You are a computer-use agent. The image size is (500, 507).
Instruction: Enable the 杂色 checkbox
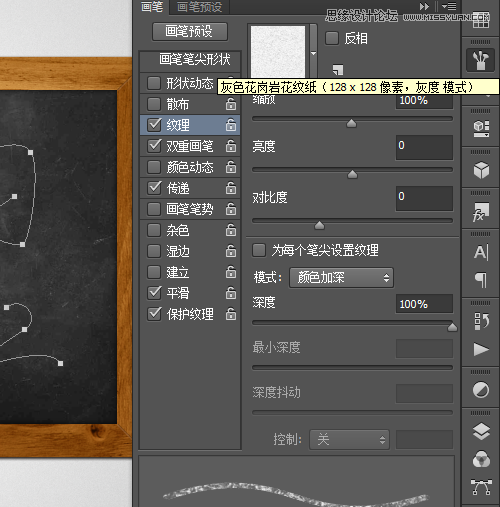(154, 230)
